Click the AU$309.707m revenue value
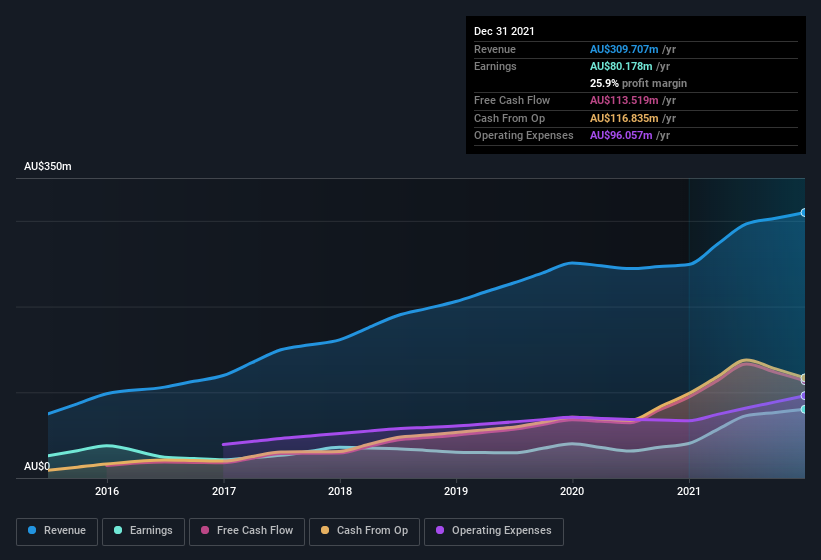This screenshot has height=560, width=821. (x=624, y=49)
